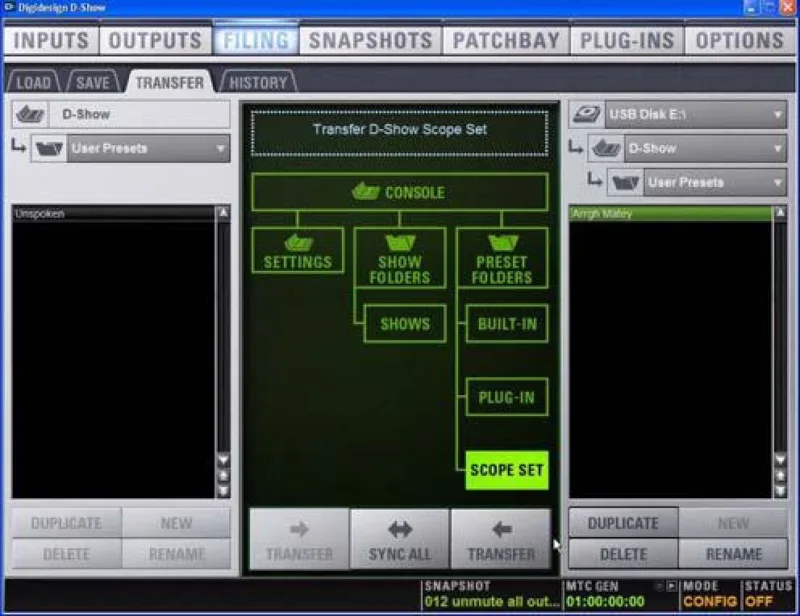Expand the right User Presets dropdown
This screenshot has width=800, height=616.
715,182
